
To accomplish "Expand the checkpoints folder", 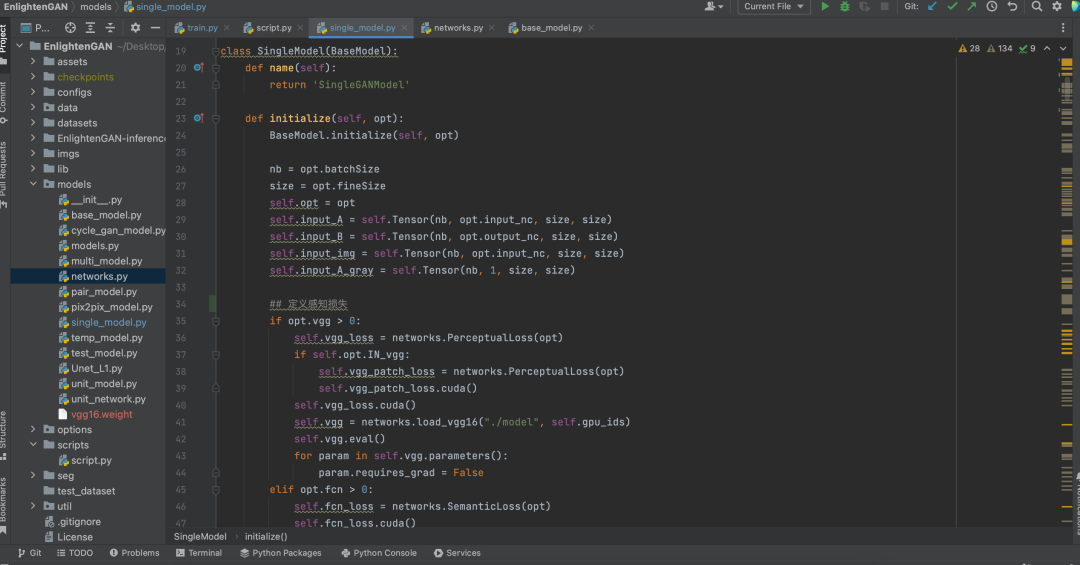I will click(x=33, y=76).
